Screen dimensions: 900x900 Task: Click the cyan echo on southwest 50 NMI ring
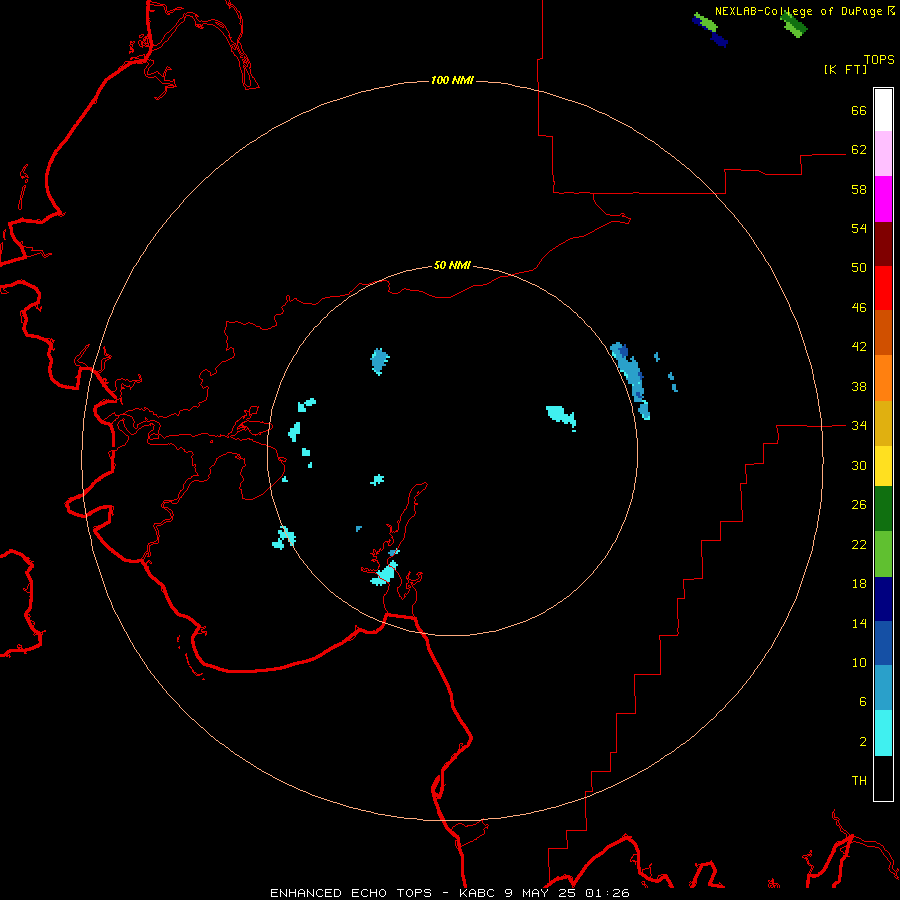[284, 538]
